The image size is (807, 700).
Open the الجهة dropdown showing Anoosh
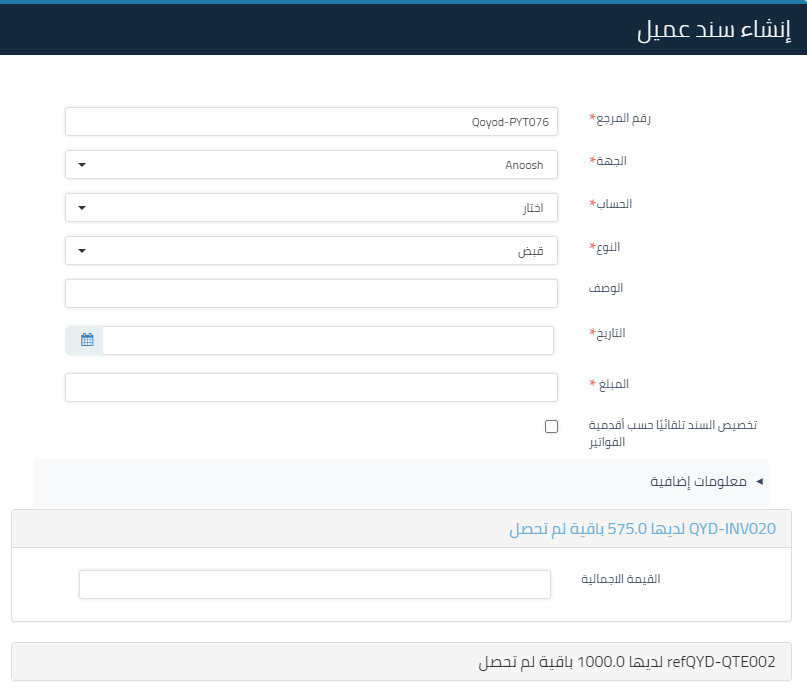[310, 164]
